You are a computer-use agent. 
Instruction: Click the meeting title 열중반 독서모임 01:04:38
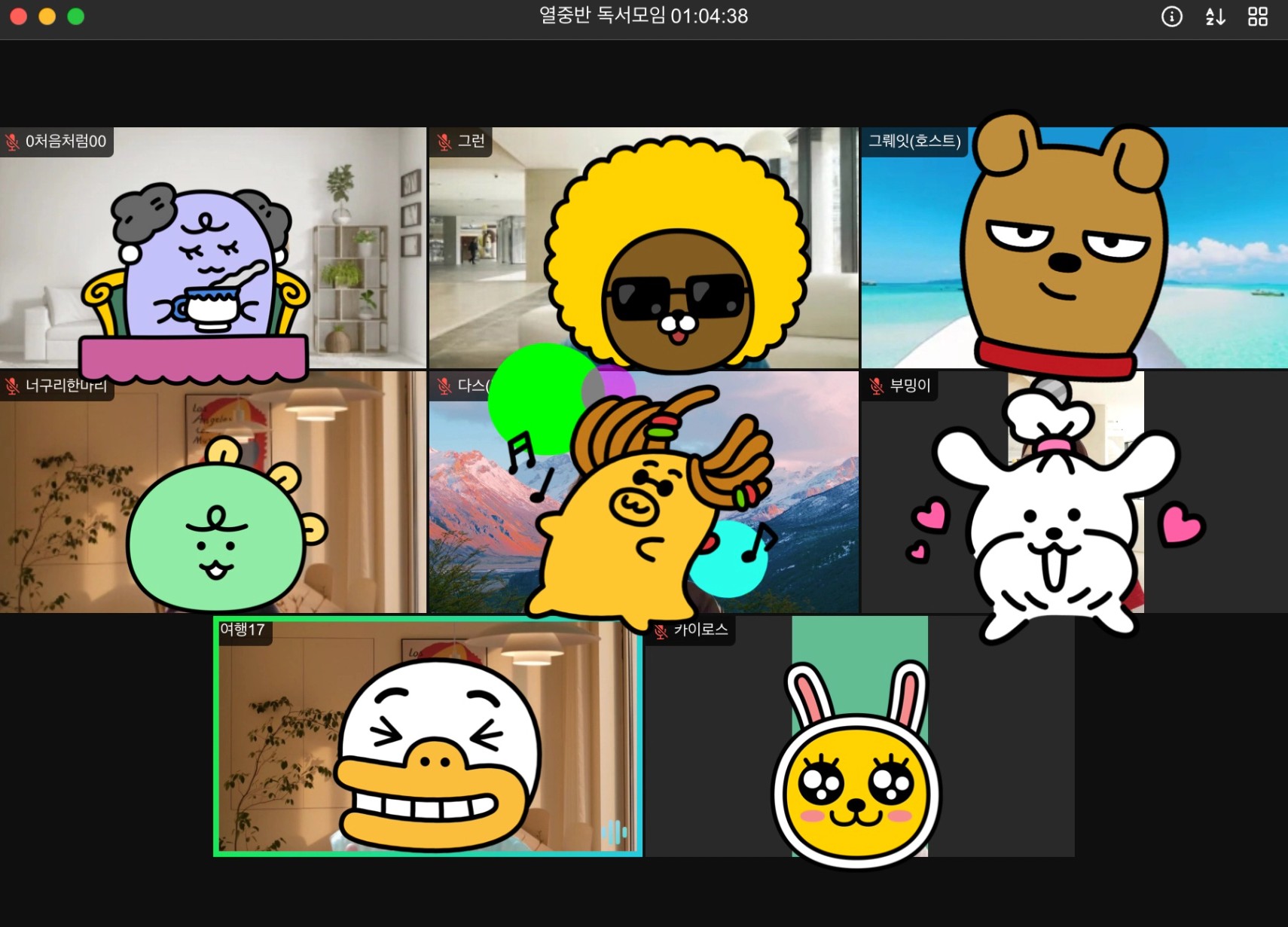[x=643, y=17]
